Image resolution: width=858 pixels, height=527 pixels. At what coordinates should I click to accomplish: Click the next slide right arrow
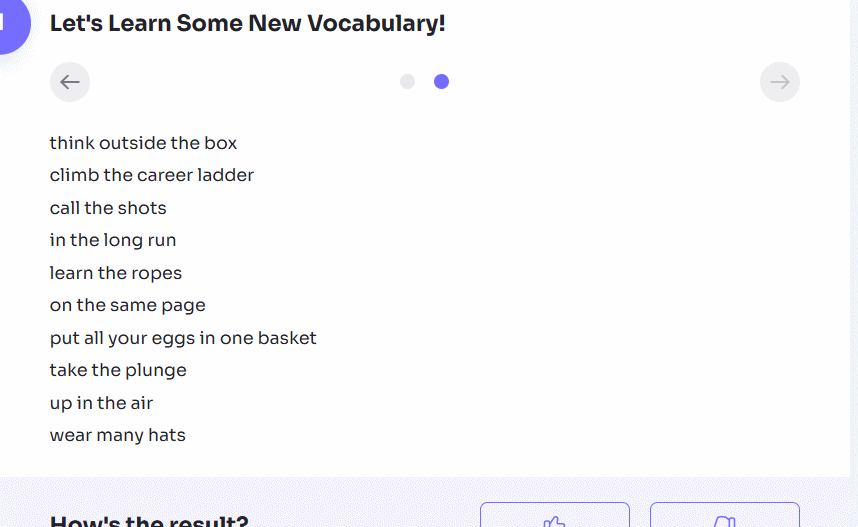(780, 82)
